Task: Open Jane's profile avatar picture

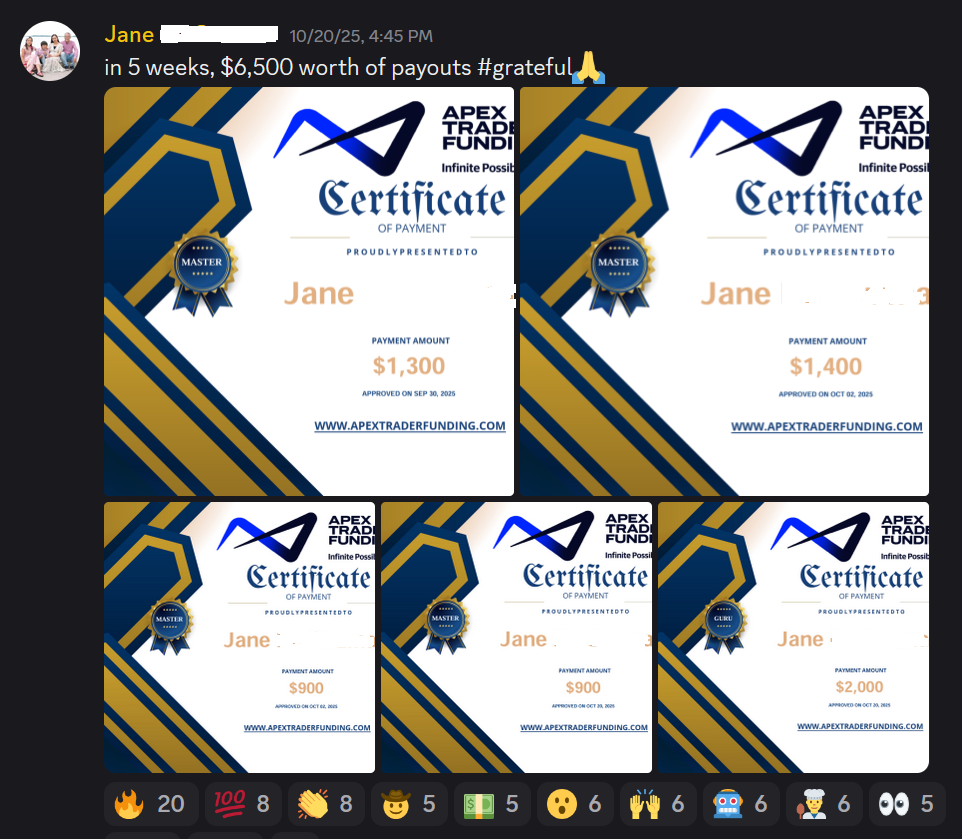Action: coord(50,51)
